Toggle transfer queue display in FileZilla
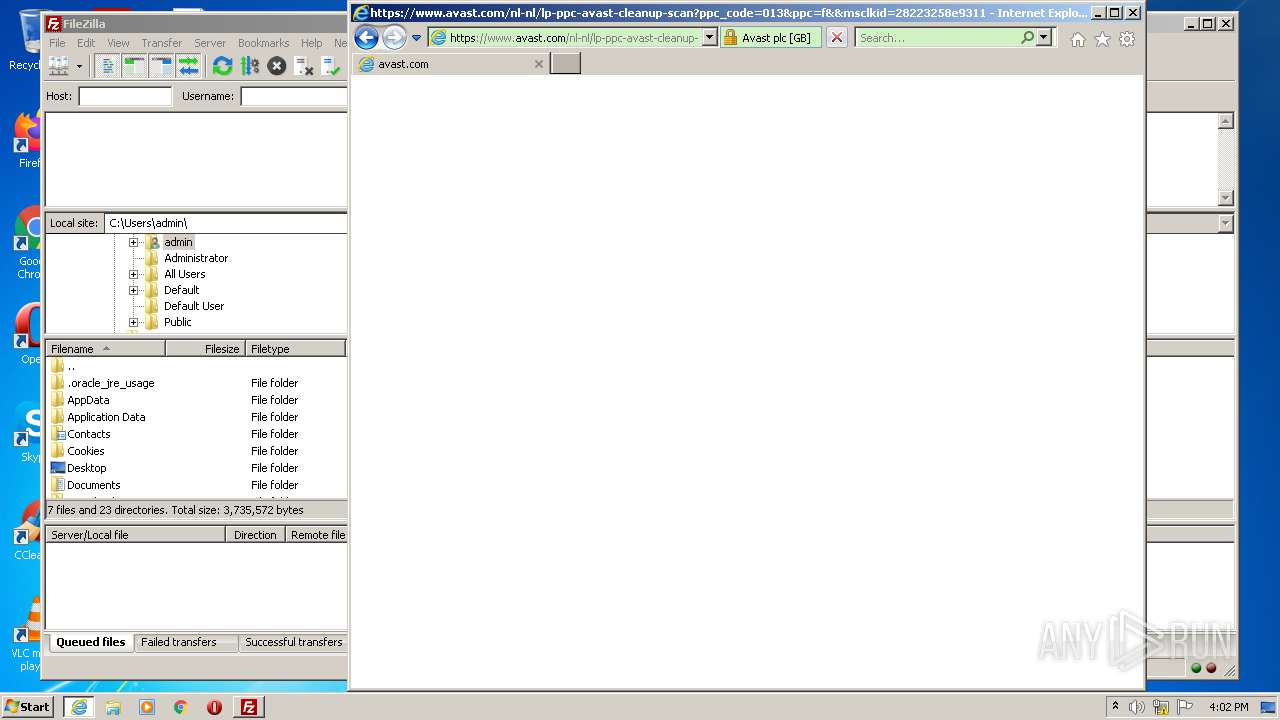 [188, 66]
